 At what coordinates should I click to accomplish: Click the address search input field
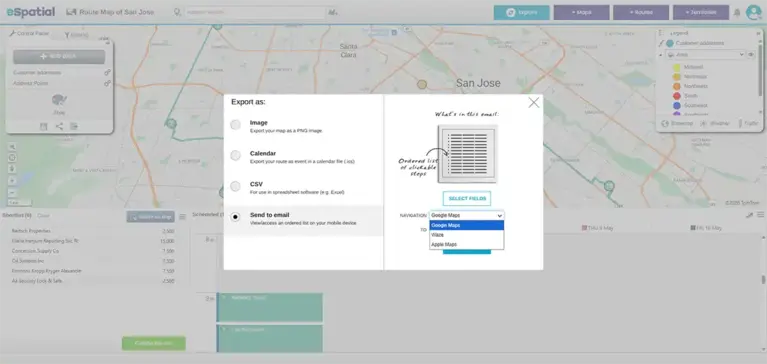point(254,12)
